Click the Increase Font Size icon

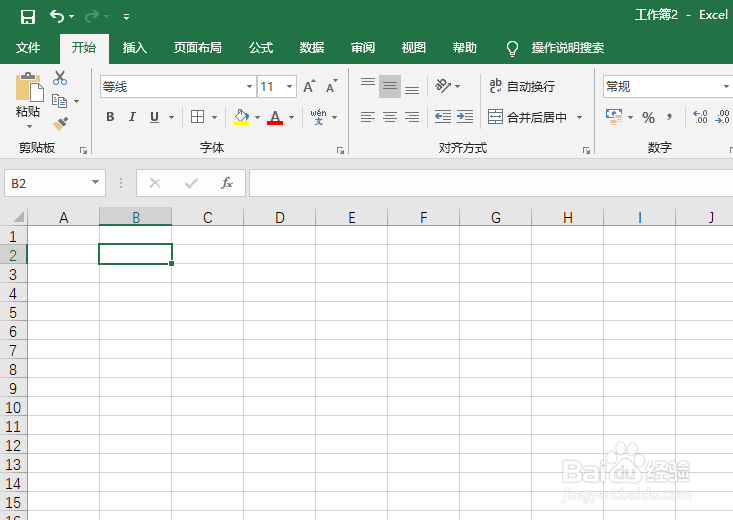coord(309,87)
